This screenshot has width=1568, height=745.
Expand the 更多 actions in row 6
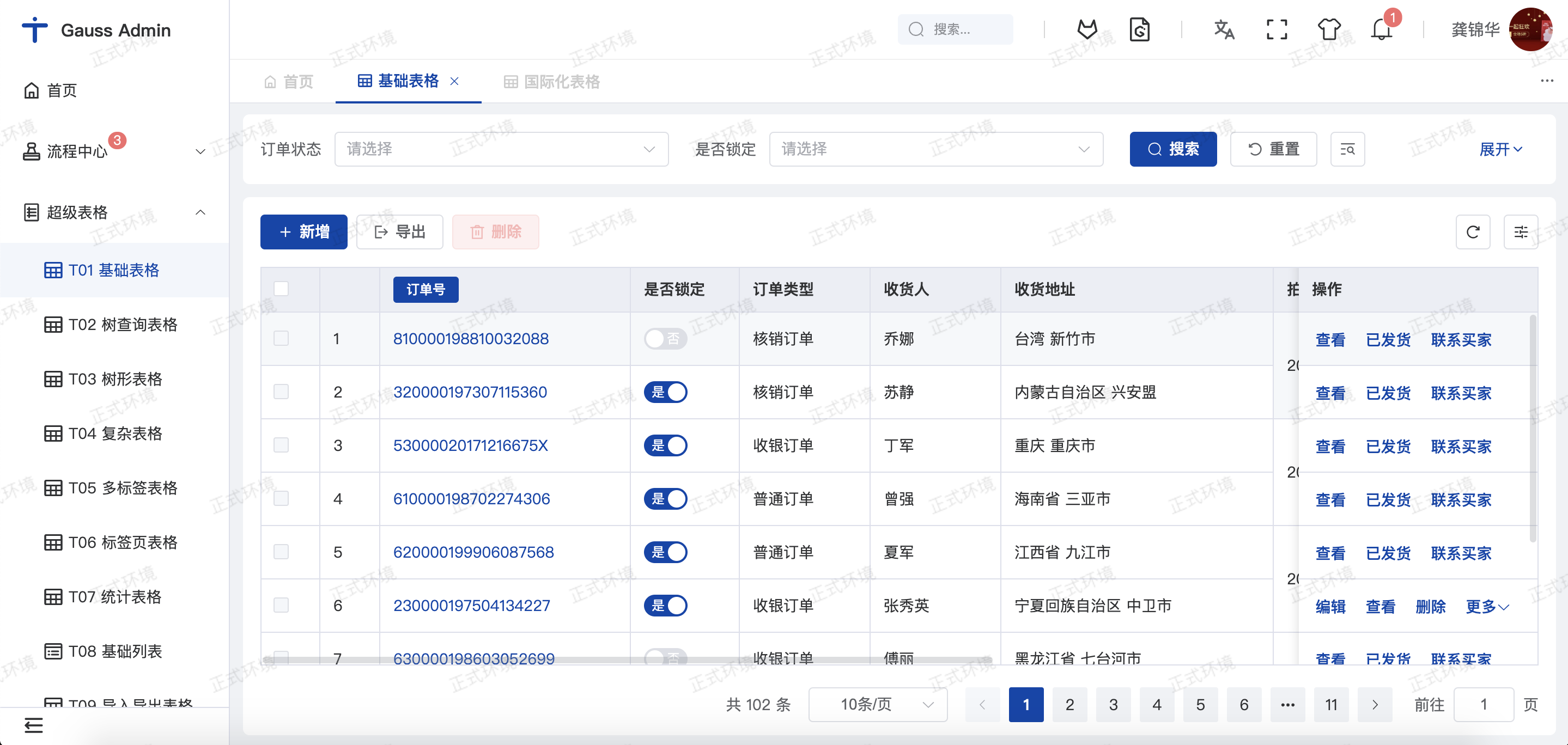click(1486, 606)
